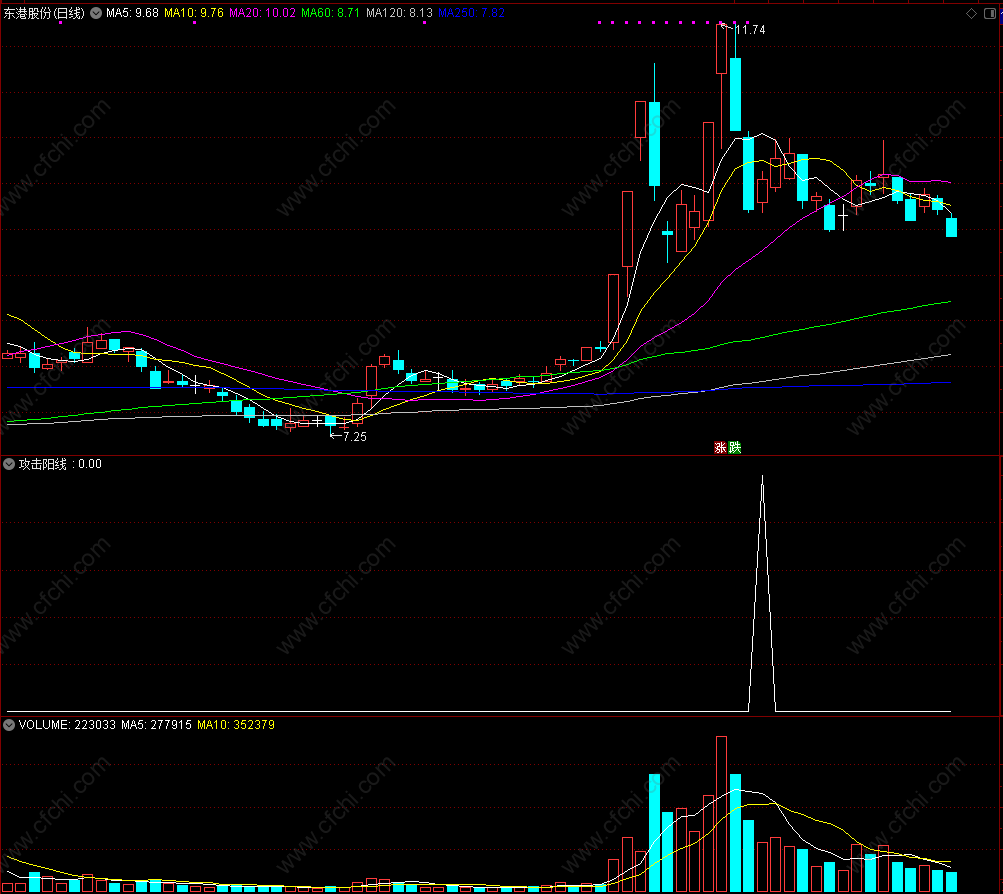Click the 攻击阳线 : 0.00 indicator label

pyautogui.click(x=60, y=464)
